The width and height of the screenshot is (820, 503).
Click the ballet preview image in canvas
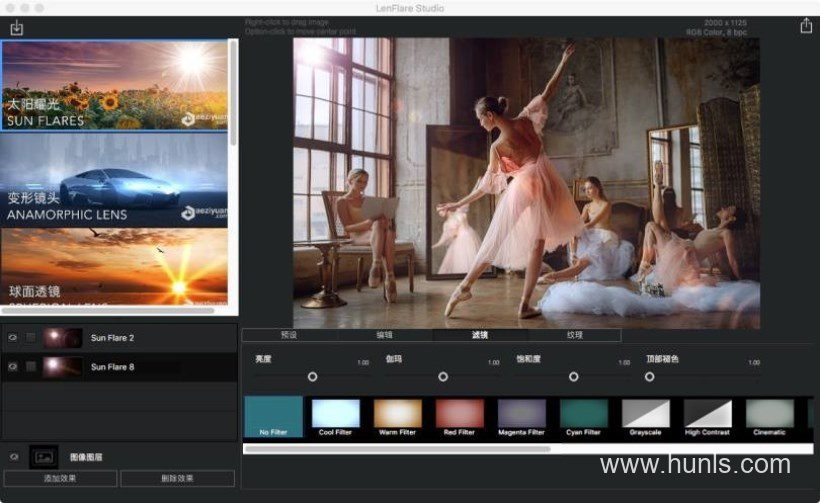526,183
